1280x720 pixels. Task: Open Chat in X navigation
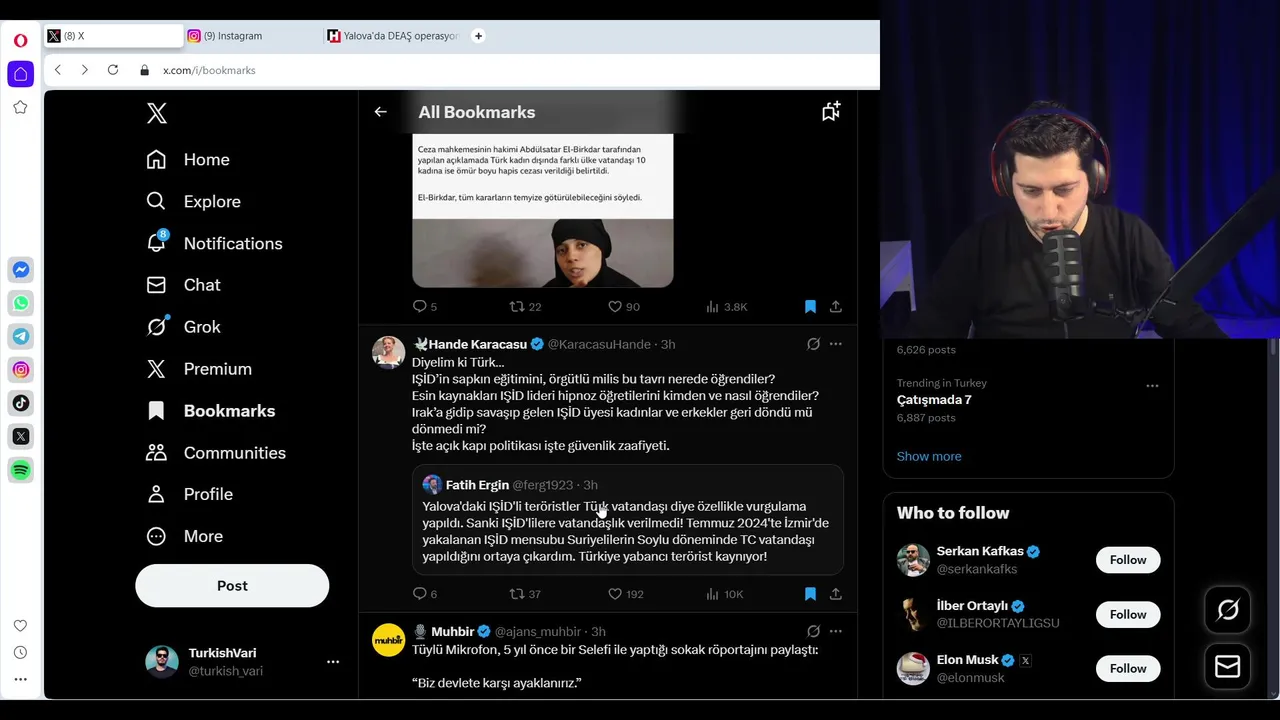[x=183, y=285]
